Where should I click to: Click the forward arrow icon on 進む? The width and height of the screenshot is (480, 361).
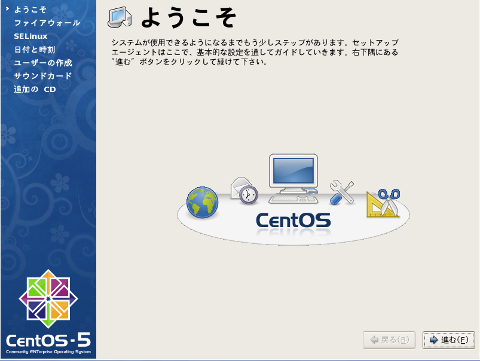click(x=434, y=340)
